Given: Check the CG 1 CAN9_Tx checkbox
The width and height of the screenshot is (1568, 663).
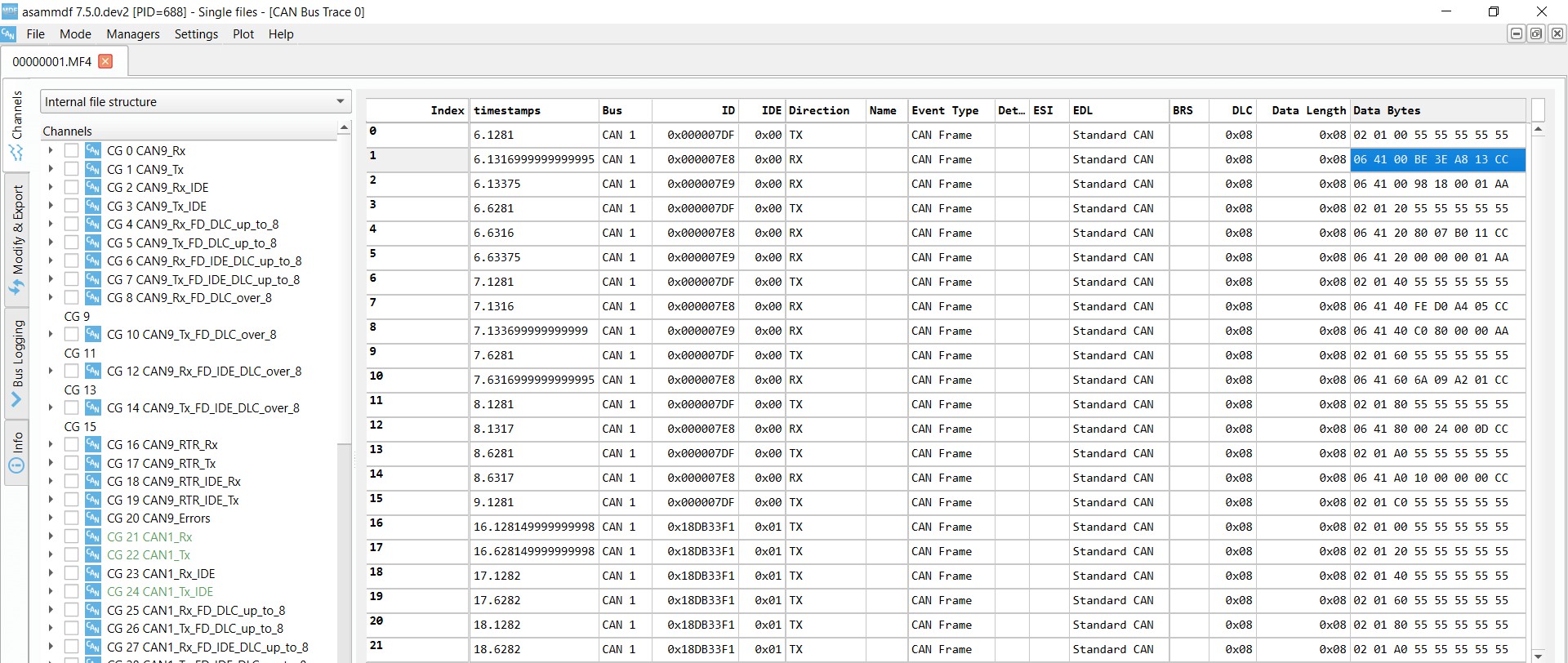Looking at the screenshot, I should pyautogui.click(x=72, y=169).
